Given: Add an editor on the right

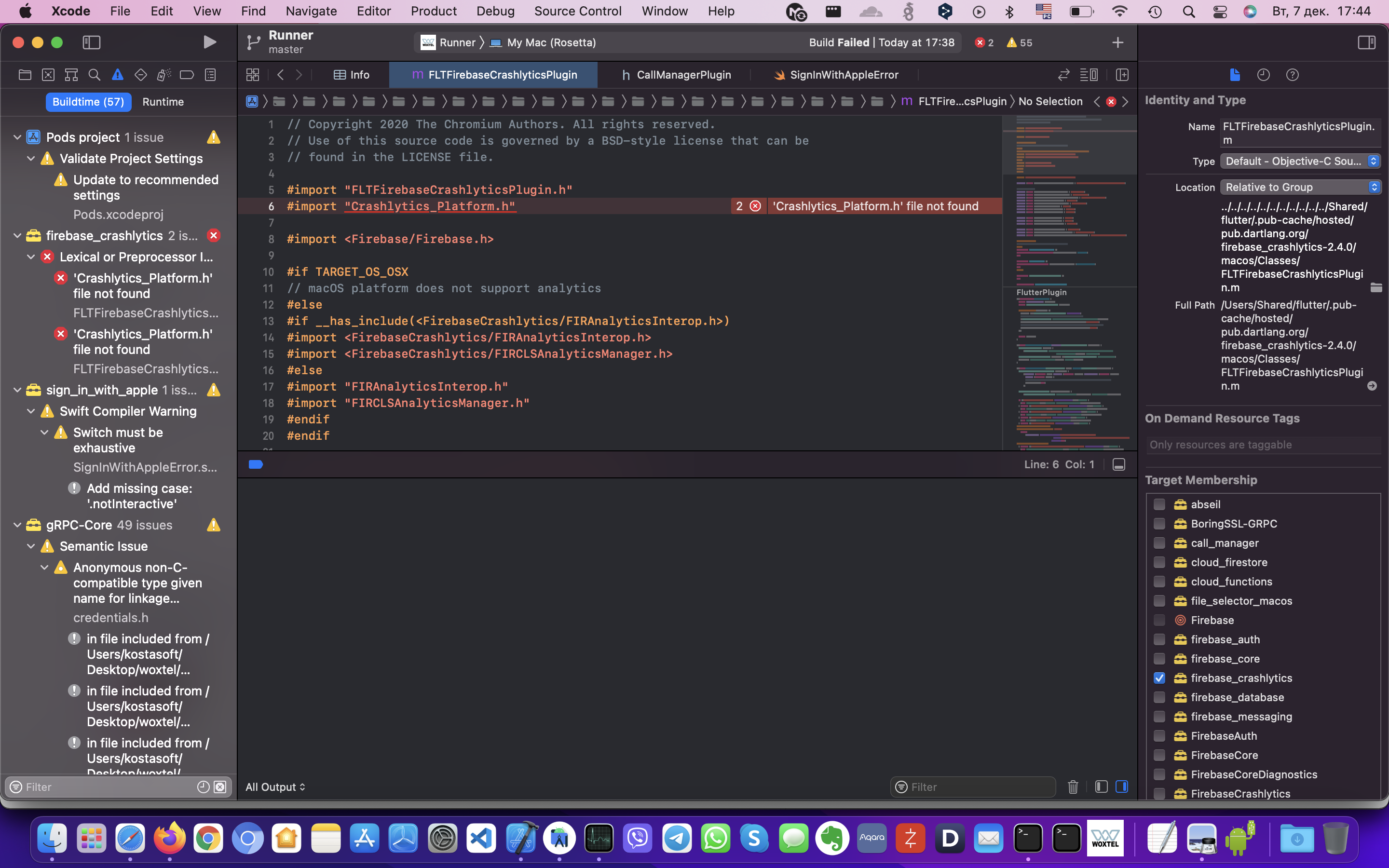Looking at the screenshot, I should coord(1122,75).
